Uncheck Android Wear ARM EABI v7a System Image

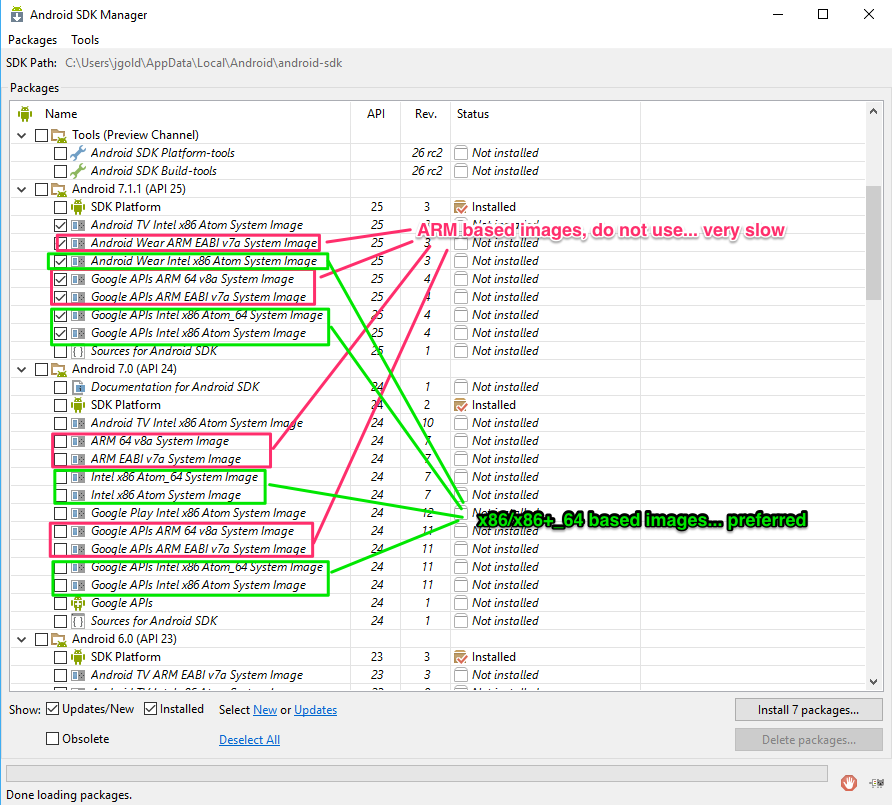(60, 243)
